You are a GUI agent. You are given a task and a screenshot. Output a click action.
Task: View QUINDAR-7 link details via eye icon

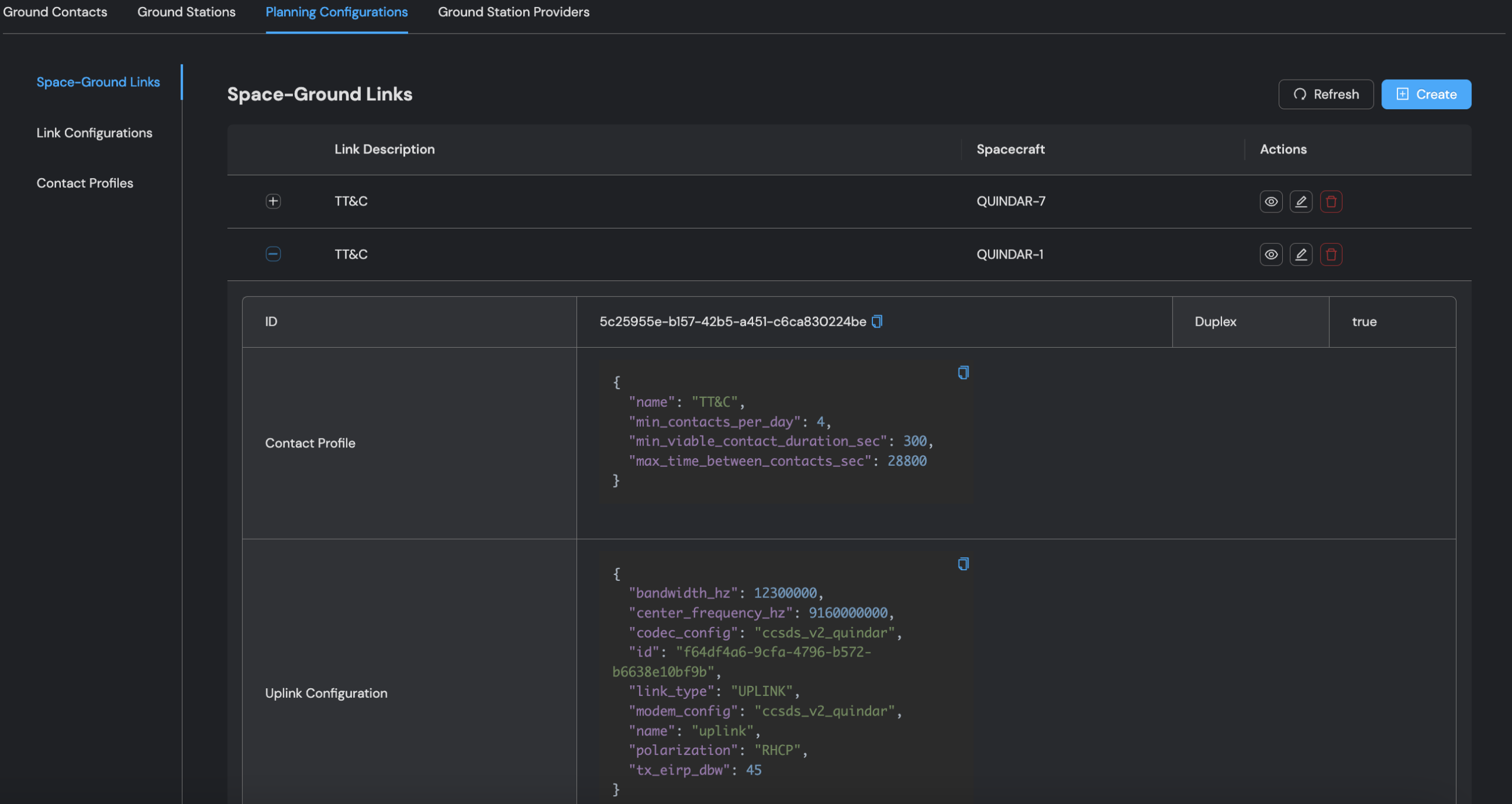pyautogui.click(x=1271, y=201)
